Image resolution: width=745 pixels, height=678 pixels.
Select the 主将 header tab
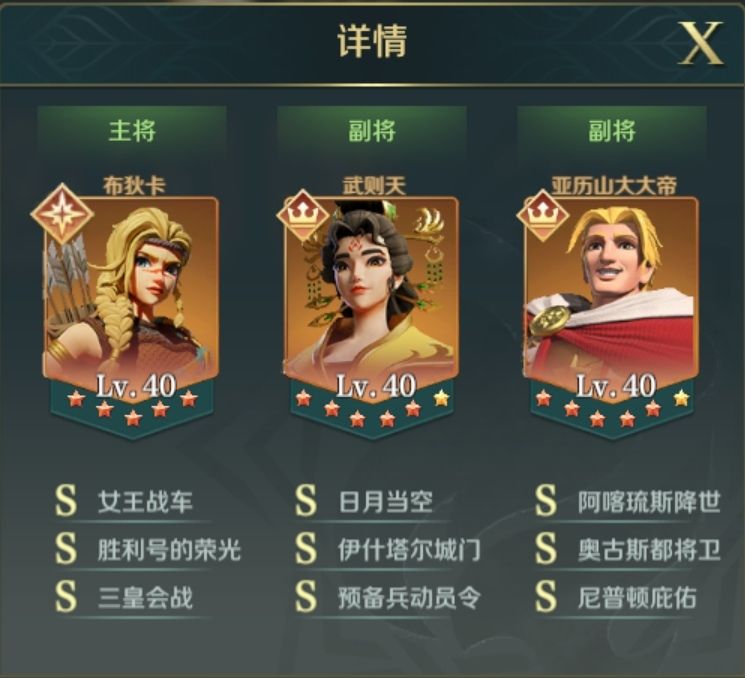(x=132, y=130)
